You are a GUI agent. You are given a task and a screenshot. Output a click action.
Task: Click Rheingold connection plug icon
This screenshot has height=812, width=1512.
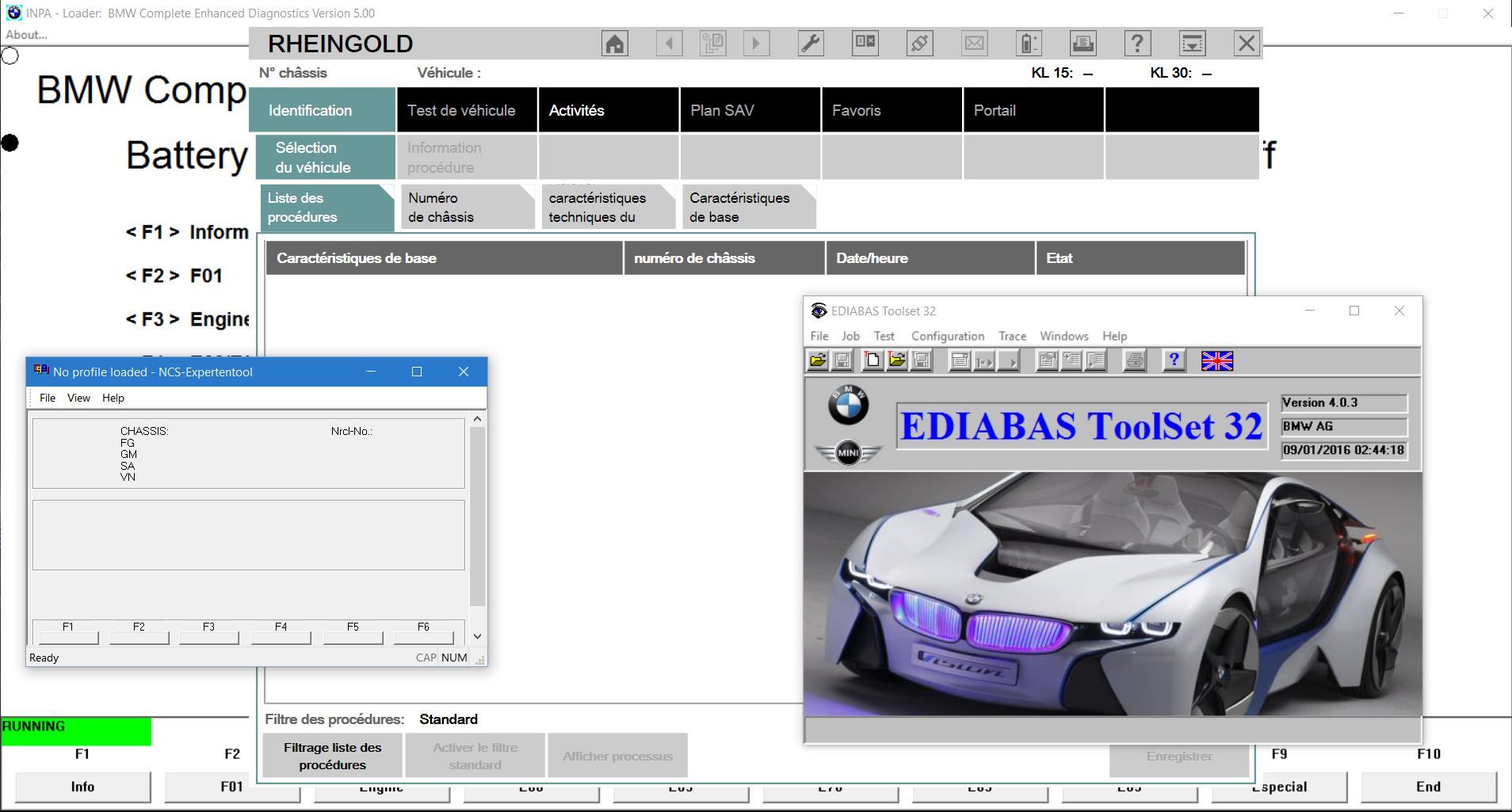(x=919, y=44)
